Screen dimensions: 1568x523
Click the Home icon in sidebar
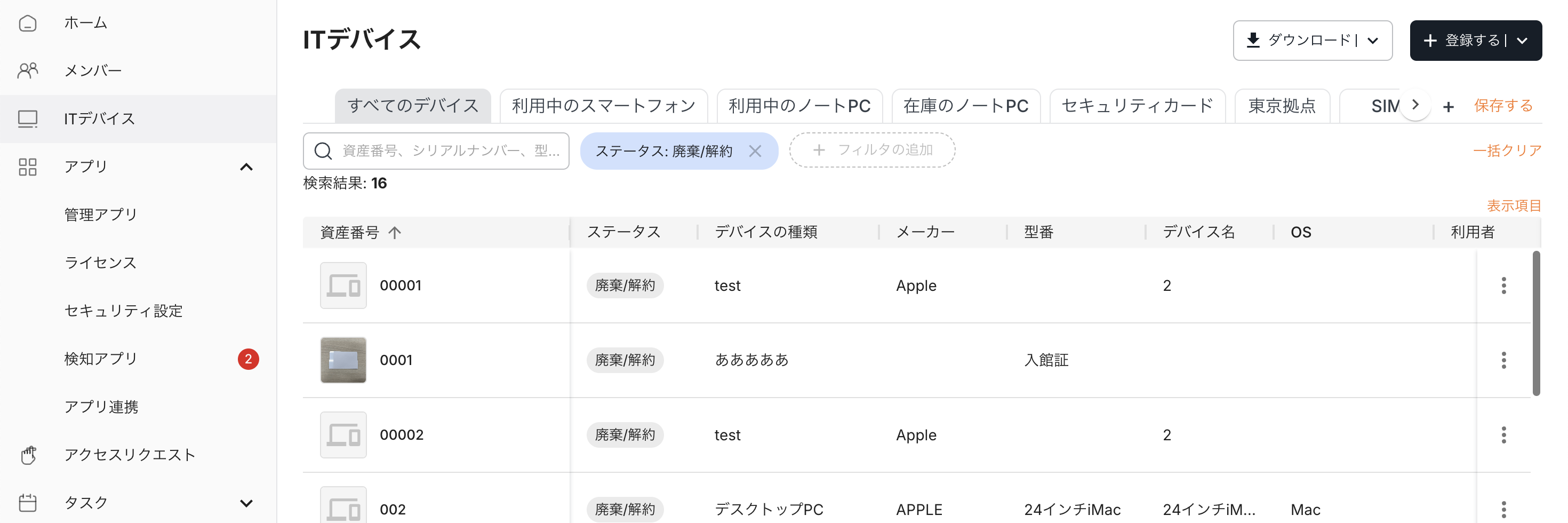coord(27,23)
